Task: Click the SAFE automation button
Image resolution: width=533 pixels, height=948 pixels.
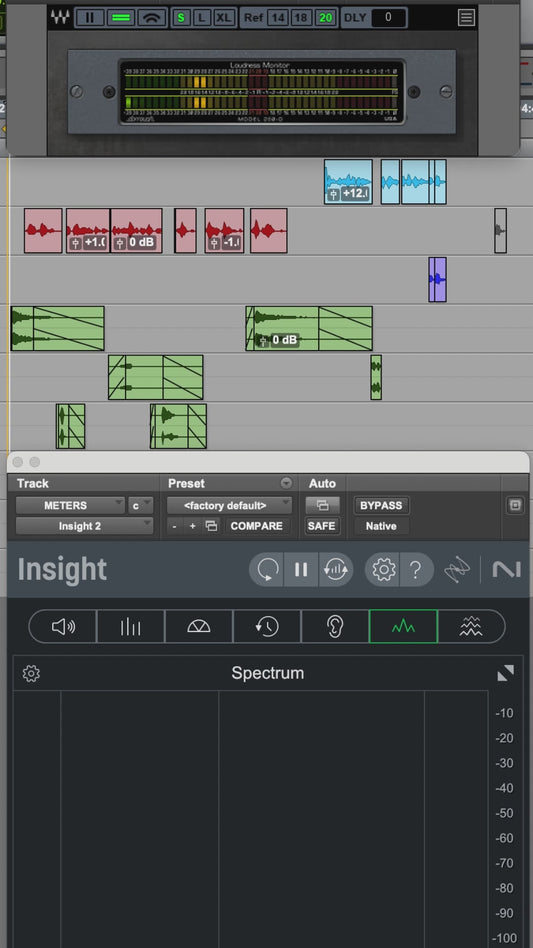Action: [321, 526]
